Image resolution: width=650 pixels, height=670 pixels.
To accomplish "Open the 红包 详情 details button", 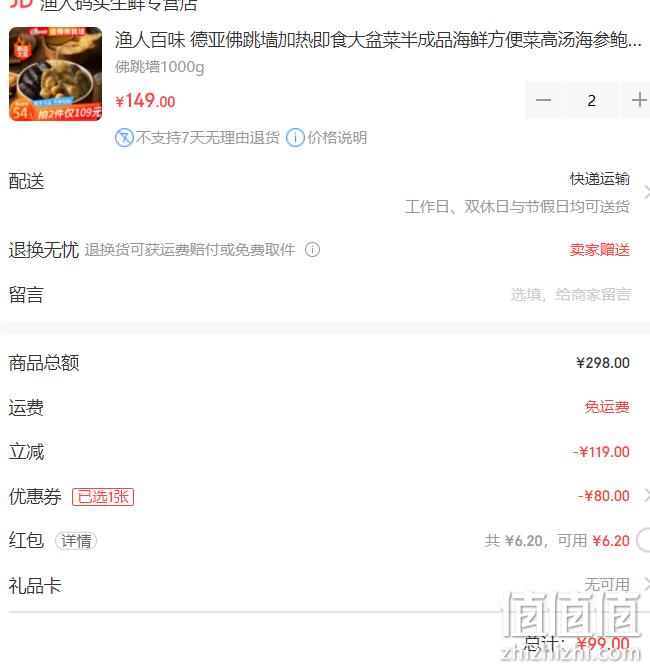I will tap(76, 541).
